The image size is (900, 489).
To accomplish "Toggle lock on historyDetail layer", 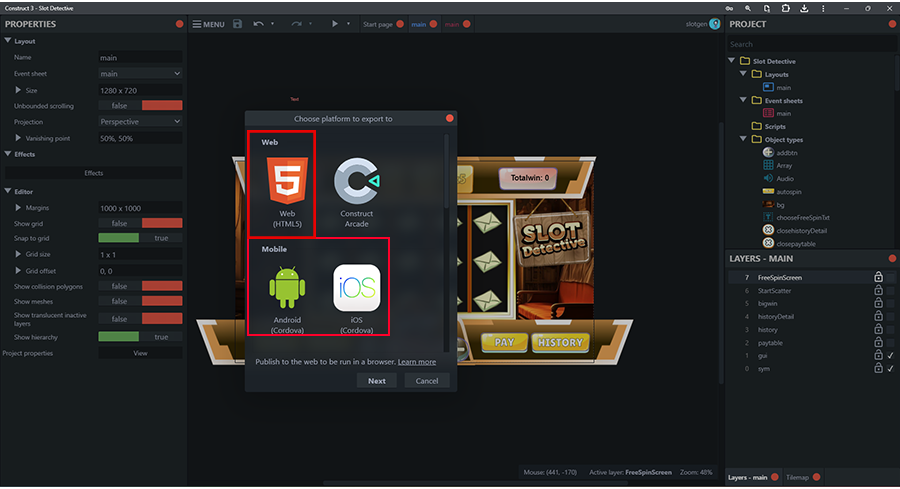I will [x=878, y=316].
